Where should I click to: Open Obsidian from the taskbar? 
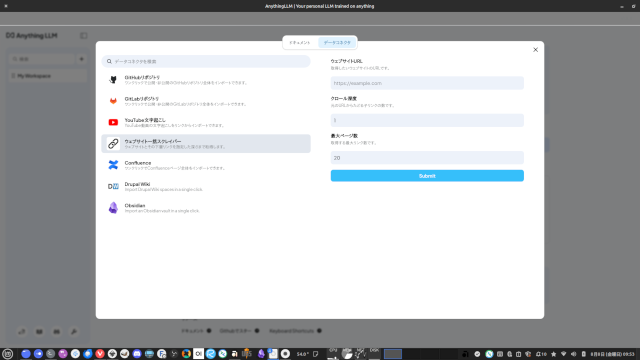coord(261,354)
